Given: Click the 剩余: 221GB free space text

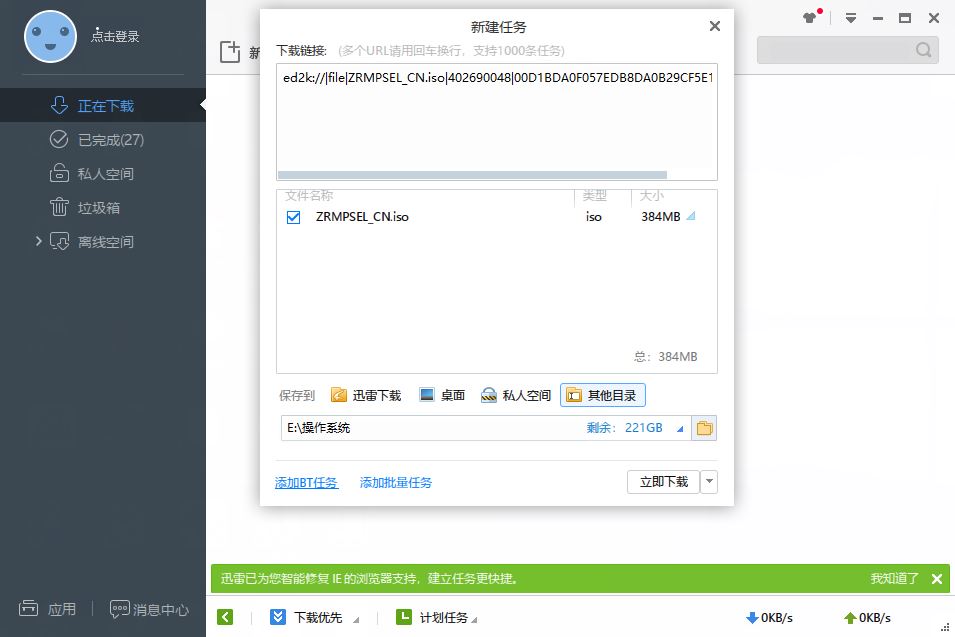Looking at the screenshot, I should tap(624, 428).
